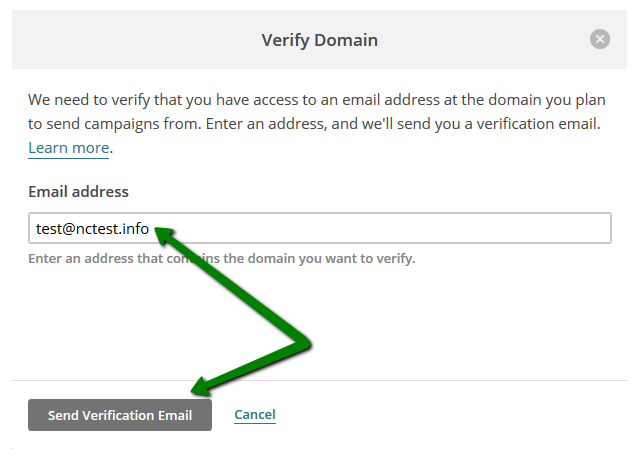Submit address with Send Verification Email
Viewport: 641px width, 462px height.
(x=120, y=415)
